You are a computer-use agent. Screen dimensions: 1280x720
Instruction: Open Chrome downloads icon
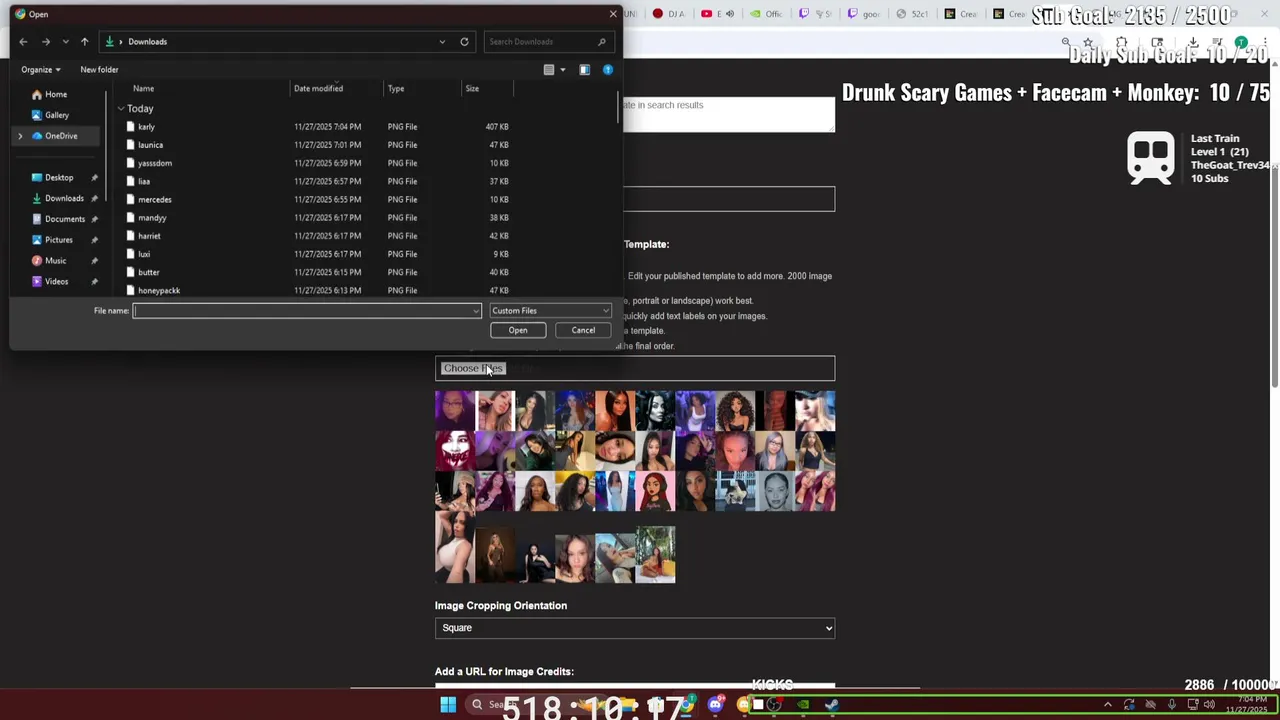1192,43
